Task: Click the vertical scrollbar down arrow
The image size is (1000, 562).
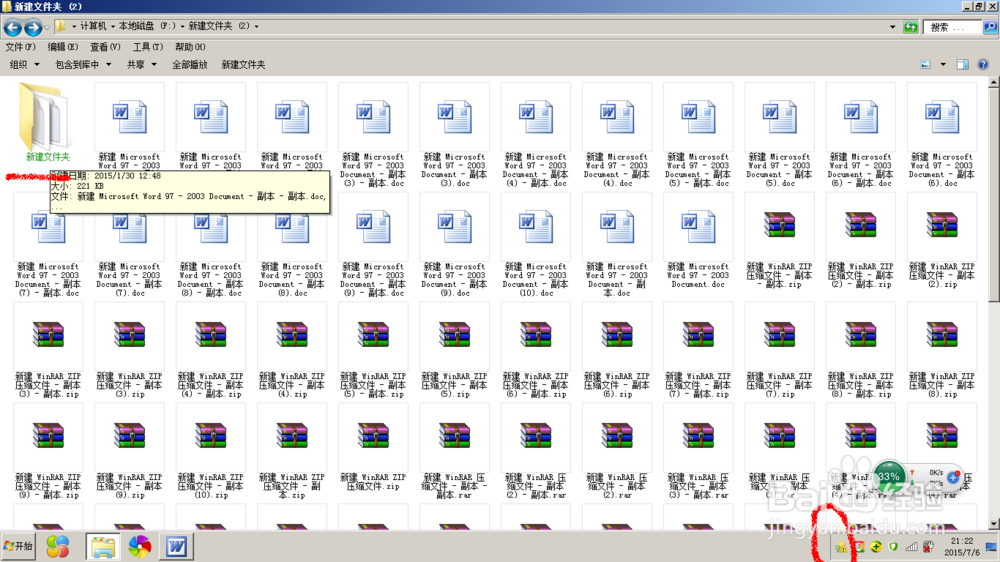Action: [994, 524]
